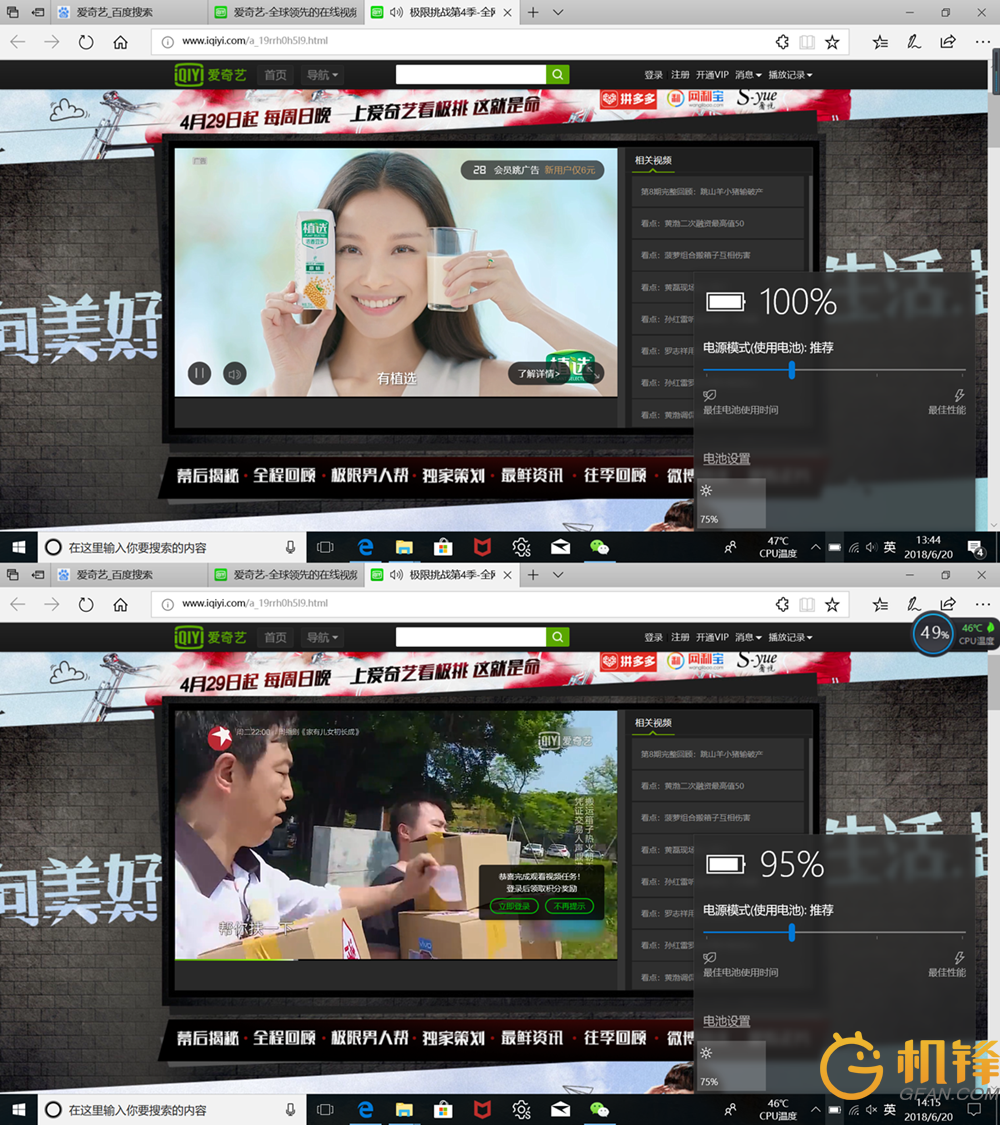Click the 49% floating monitor widget
This screenshot has height=1125, width=1000.
934,632
